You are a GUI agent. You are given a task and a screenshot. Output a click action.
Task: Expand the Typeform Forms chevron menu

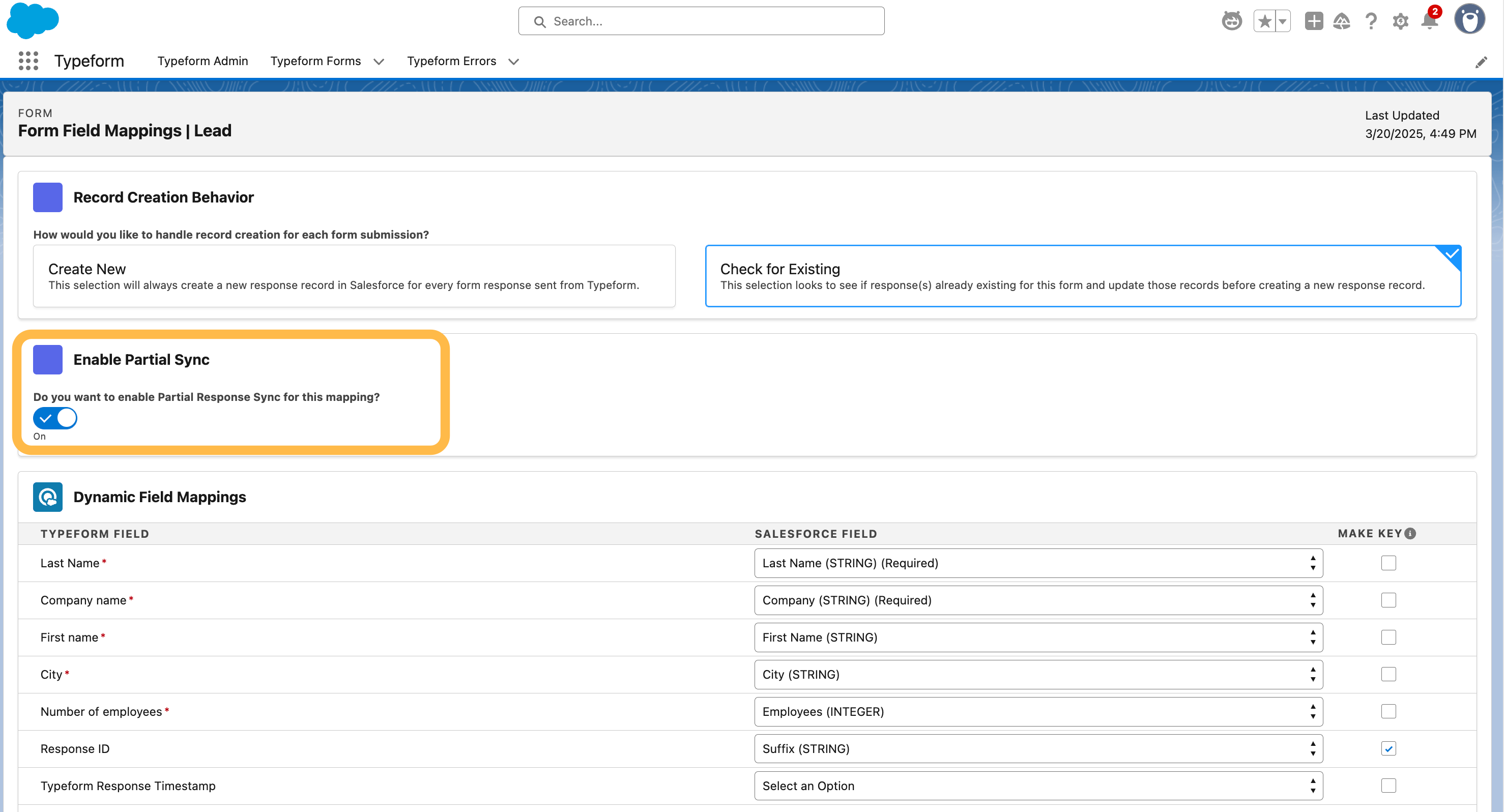pyautogui.click(x=379, y=62)
